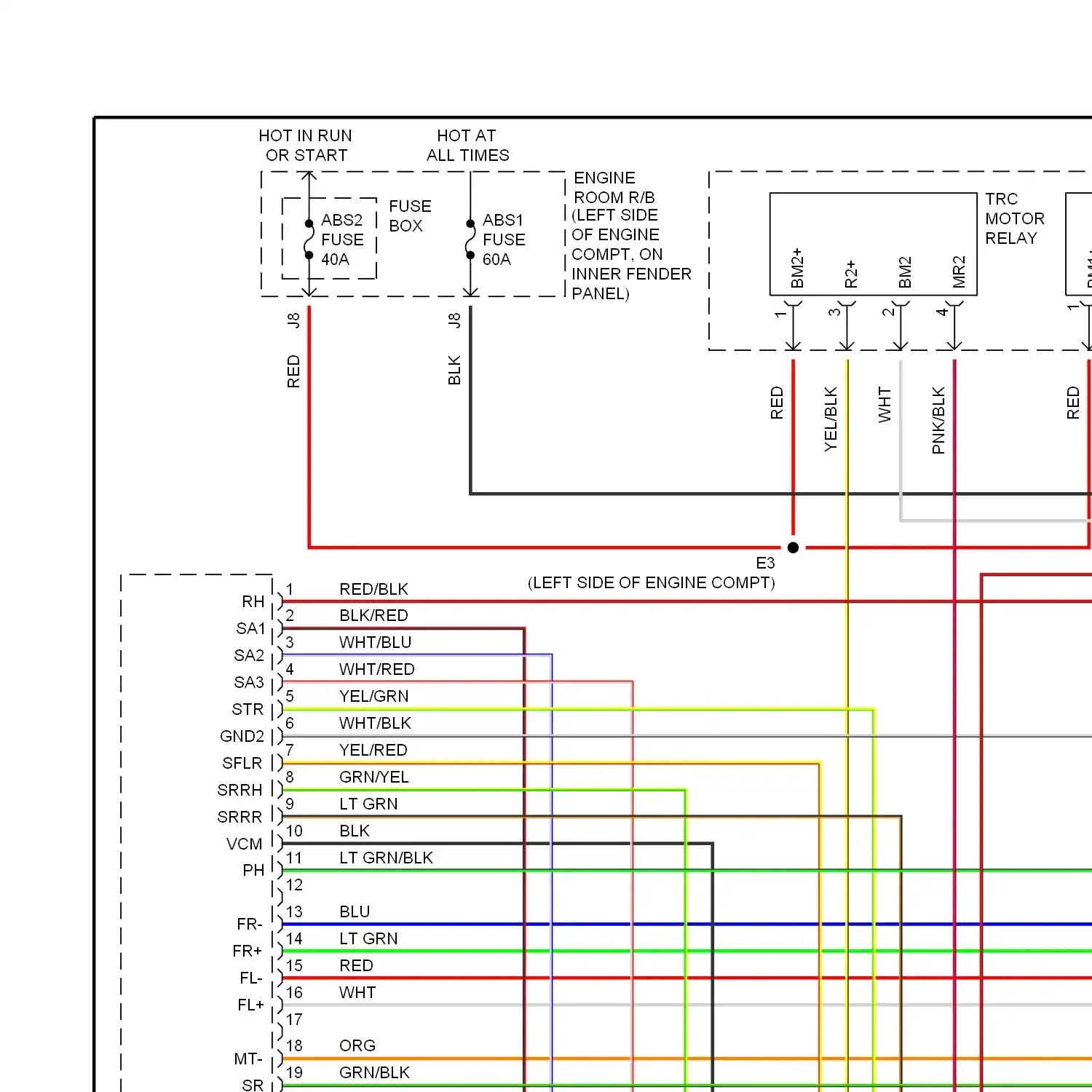Image resolution: width=1092 pixels, height=1092 pixels.
Task: Select the "ABS1 FUSE 60A" text
Action: pyautogui.click(x=504, y=240)
